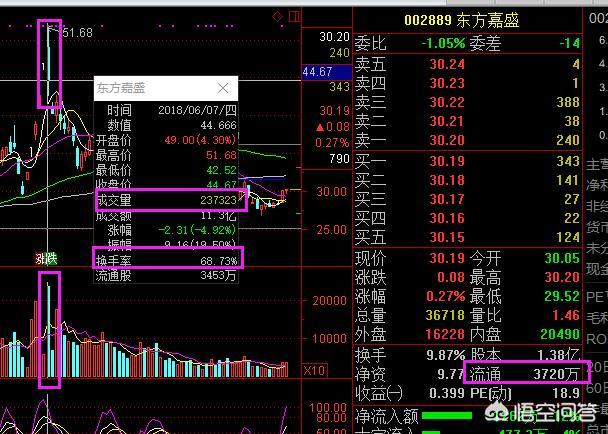The height and width of the screenshot is (434, 608).
Task: Click the 最高 value 30.20 in quote panel
Action: (x=562, y=277)
